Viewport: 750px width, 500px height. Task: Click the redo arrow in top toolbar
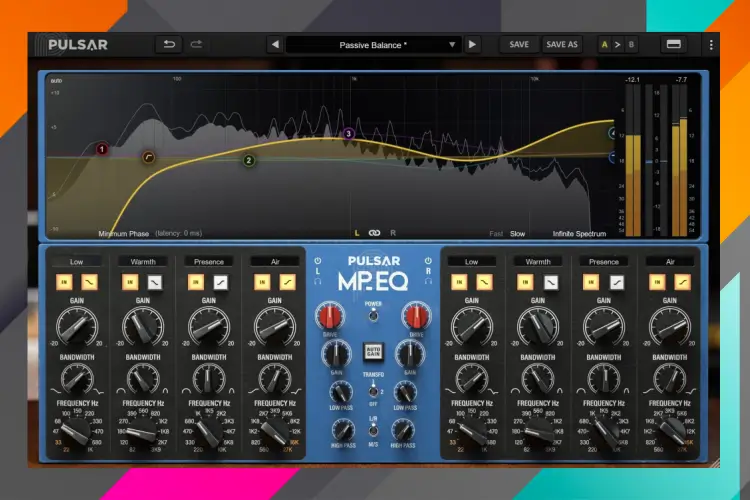click(195, 44)
